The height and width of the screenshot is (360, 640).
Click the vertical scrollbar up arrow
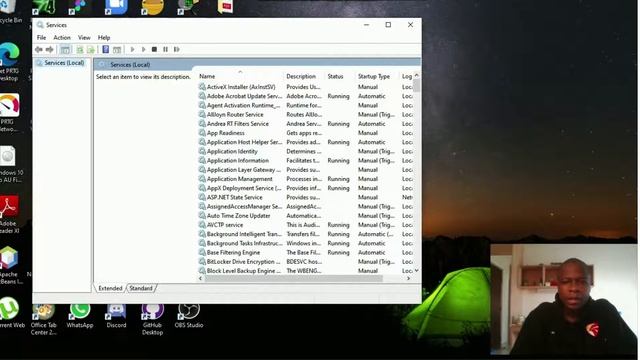pyautogui.click(x=416, y=76)
